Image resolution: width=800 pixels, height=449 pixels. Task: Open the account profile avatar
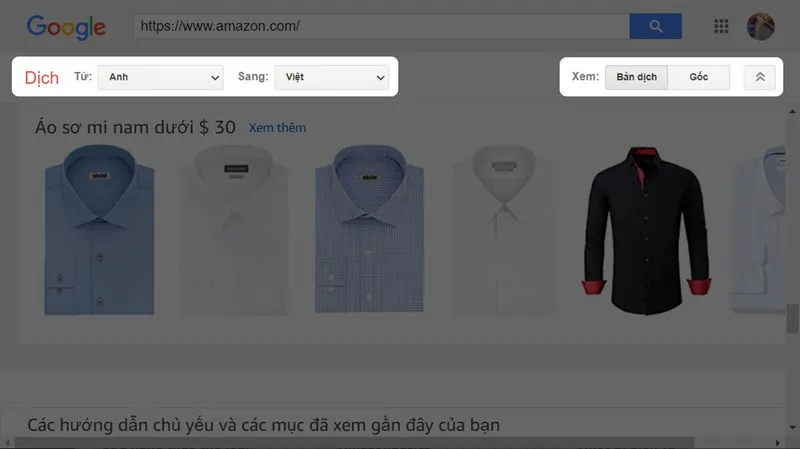[x=761, y=26]
